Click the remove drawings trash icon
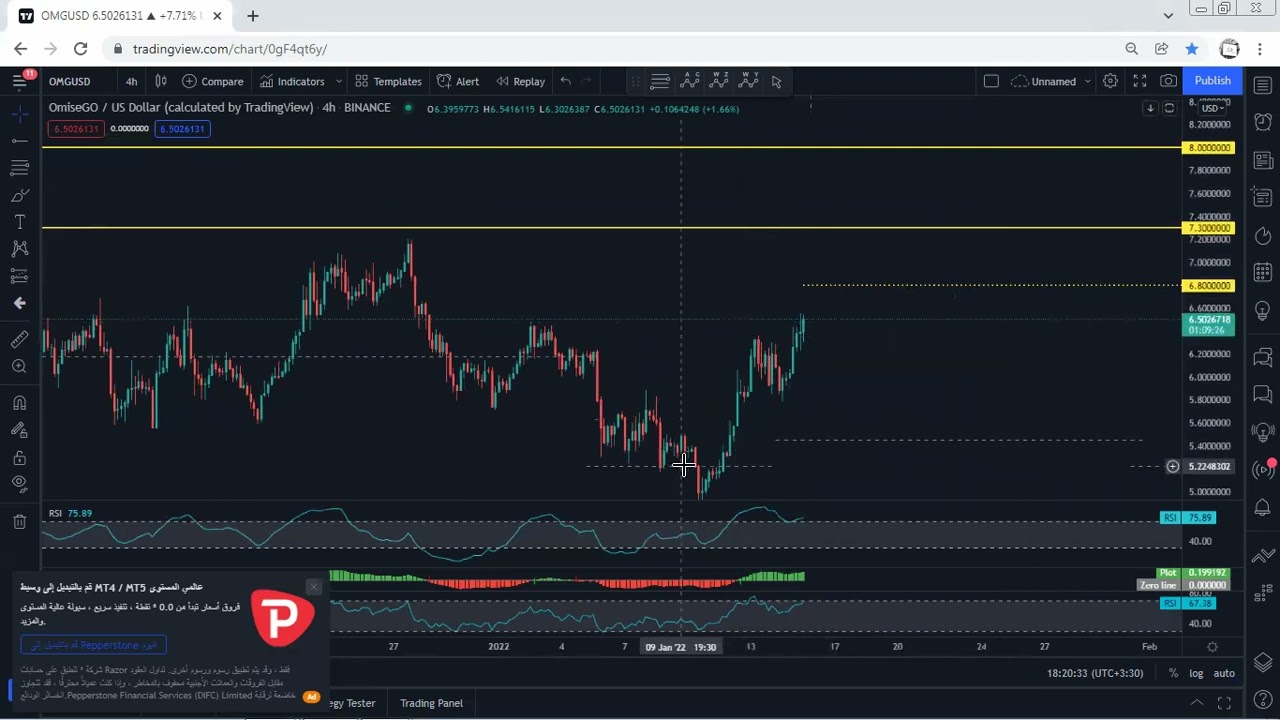Screen dimensions: 1280x720 pyautogui.click(x=19, y=521)
